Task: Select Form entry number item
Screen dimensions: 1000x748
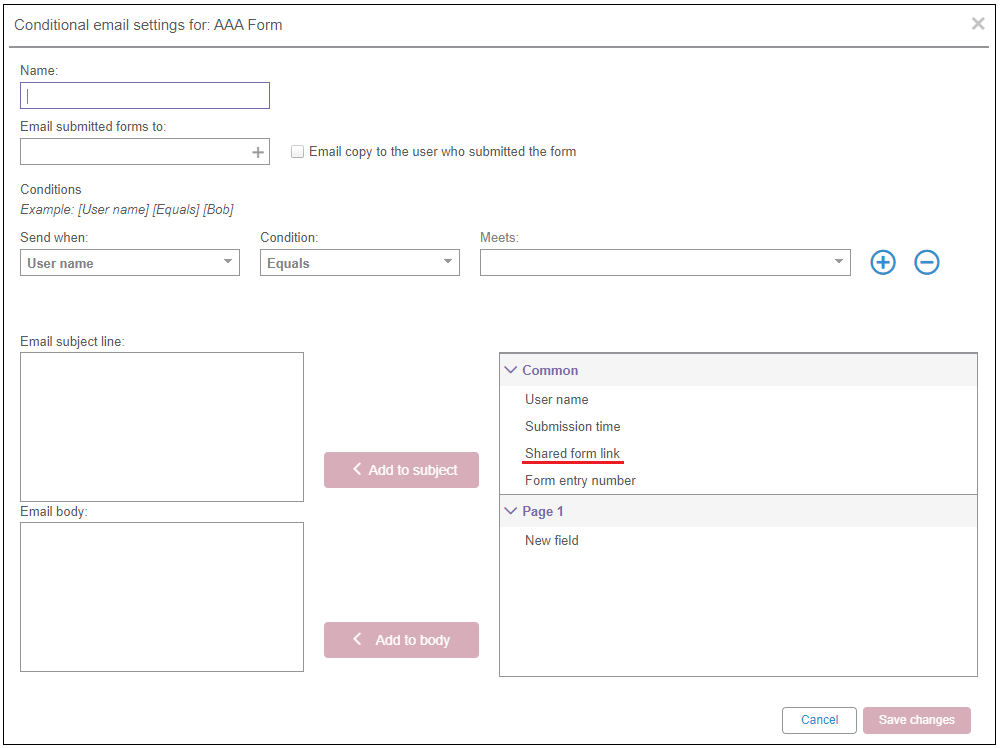Action: point(580,480)
